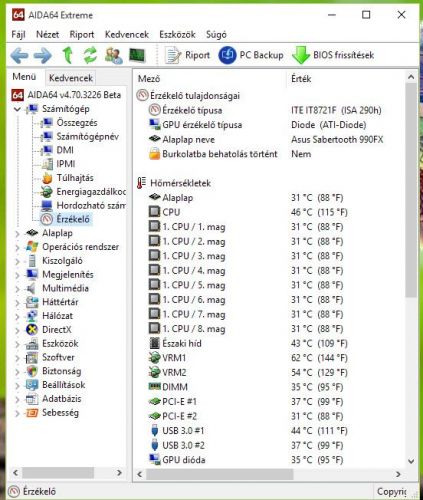Click the green Up arrow toolbar icon

(68, 55)
